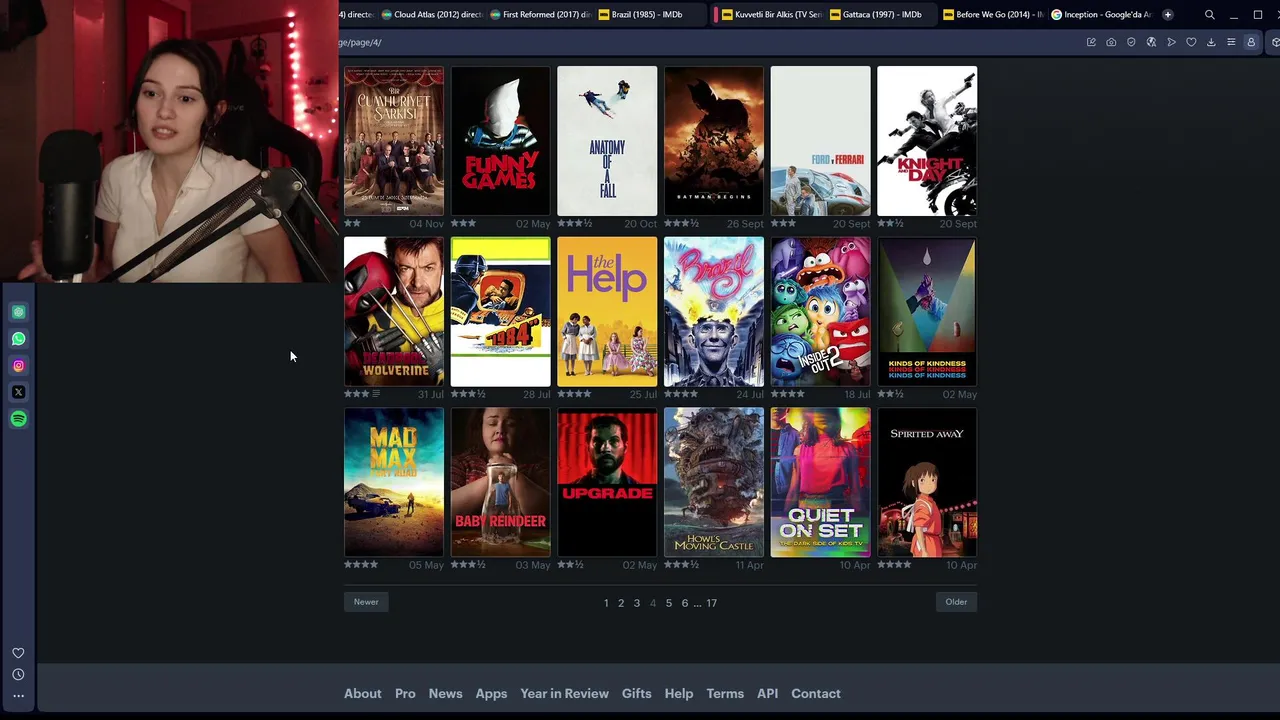
Task: Open downloads icon in toolbar
Action: click(x=1211, y=42)
